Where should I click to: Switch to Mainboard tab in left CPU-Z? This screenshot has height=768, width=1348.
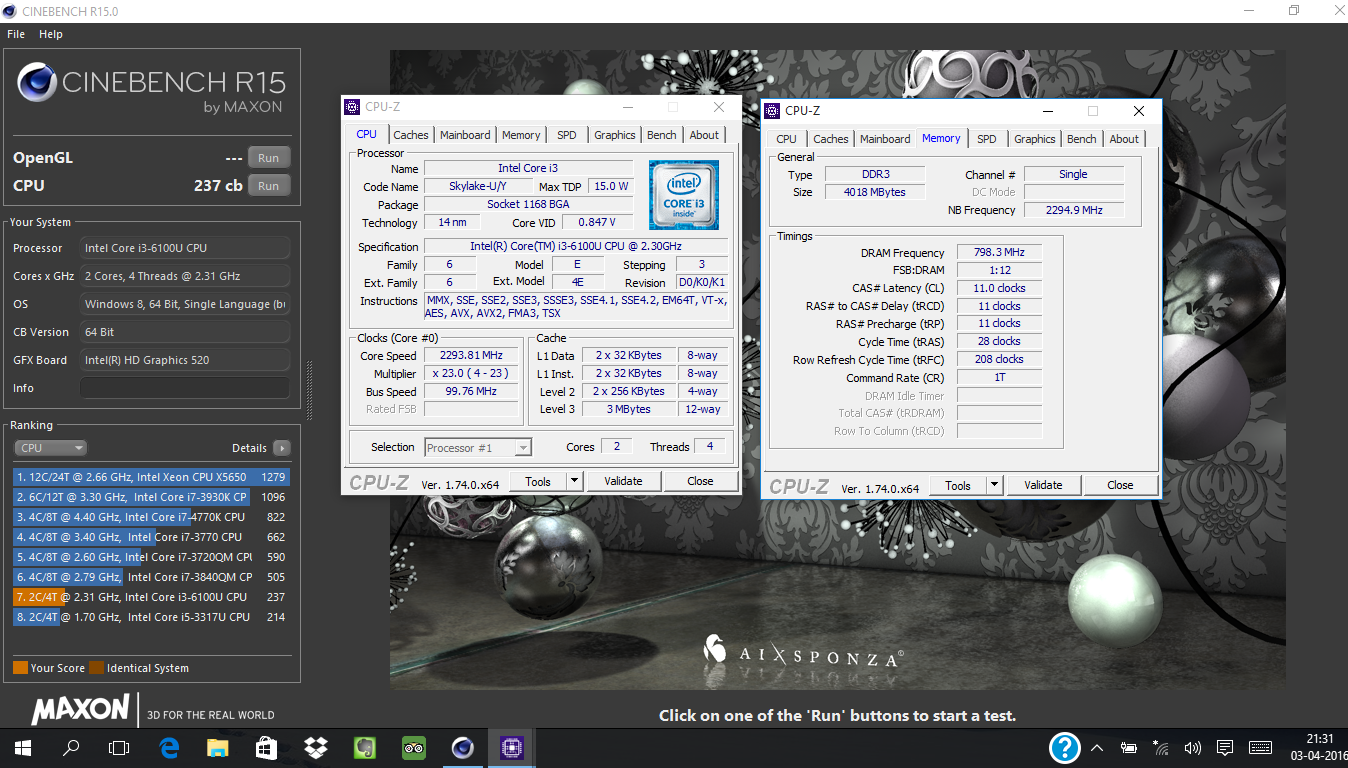465,135
